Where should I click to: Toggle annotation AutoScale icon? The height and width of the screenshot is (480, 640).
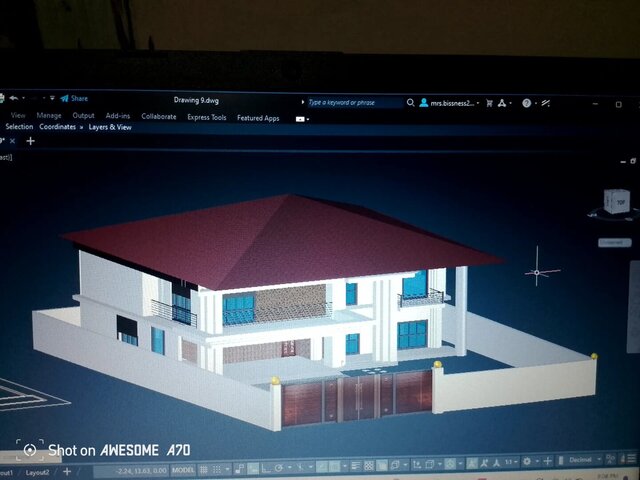pos(484,462)
